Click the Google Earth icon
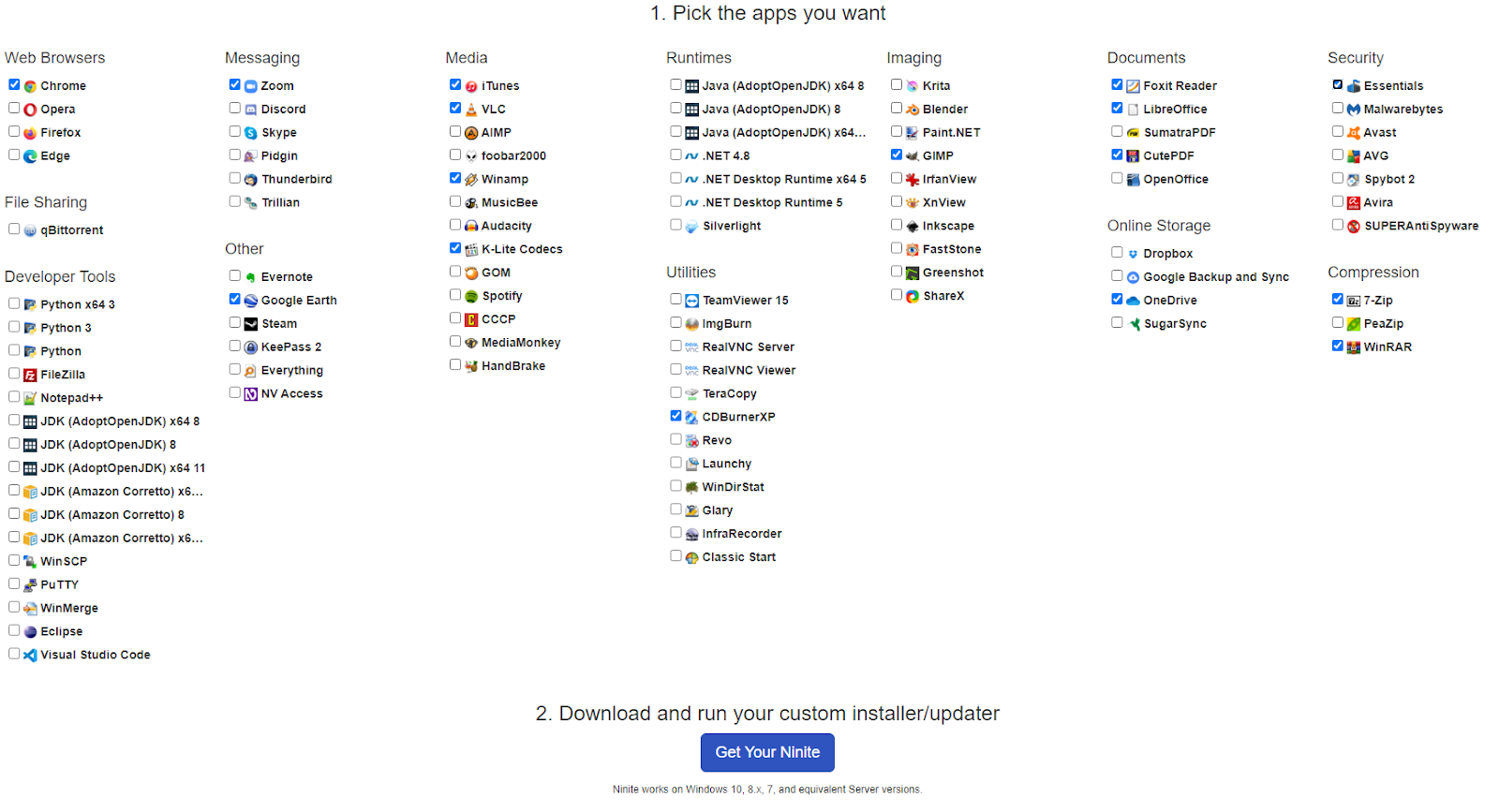This screenshot has height=812, width=1499. [x=250, y=301]
